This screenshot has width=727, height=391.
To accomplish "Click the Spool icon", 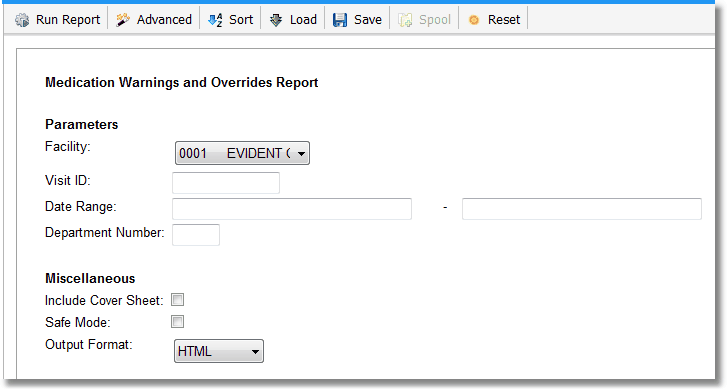I will (x=405, y=20).
